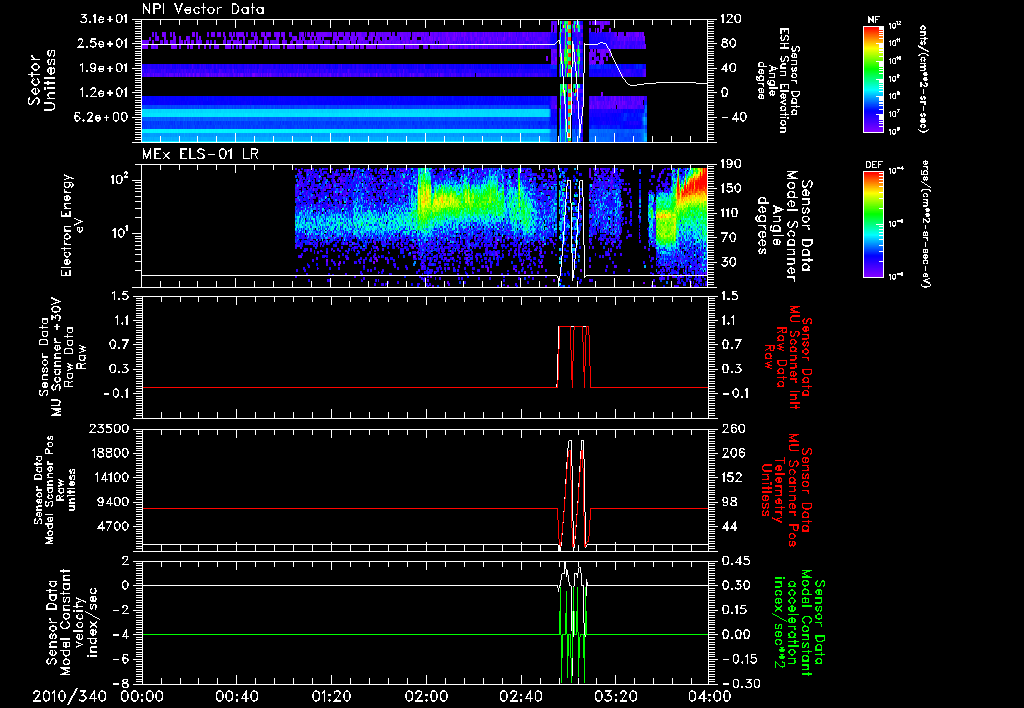Click the NF number-flux color bar
The image size is (1024, 708).
point(874,78)
